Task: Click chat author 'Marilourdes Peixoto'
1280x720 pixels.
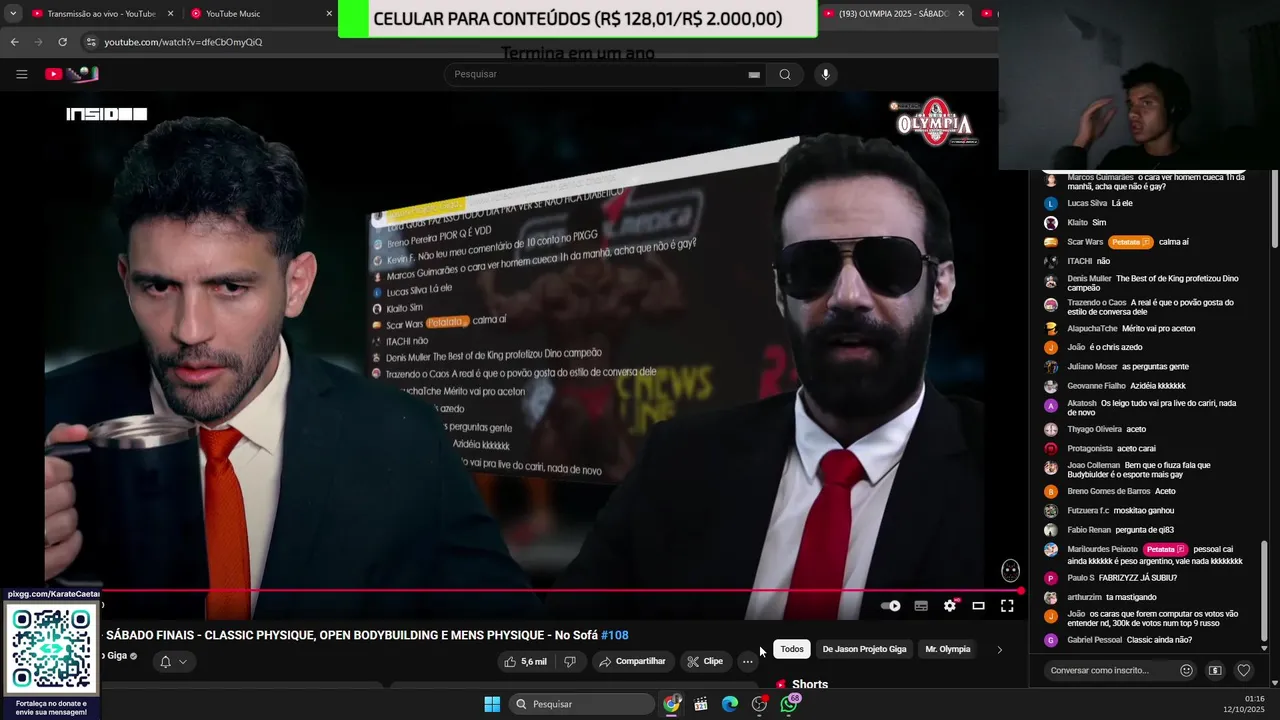Action: 1102,549
